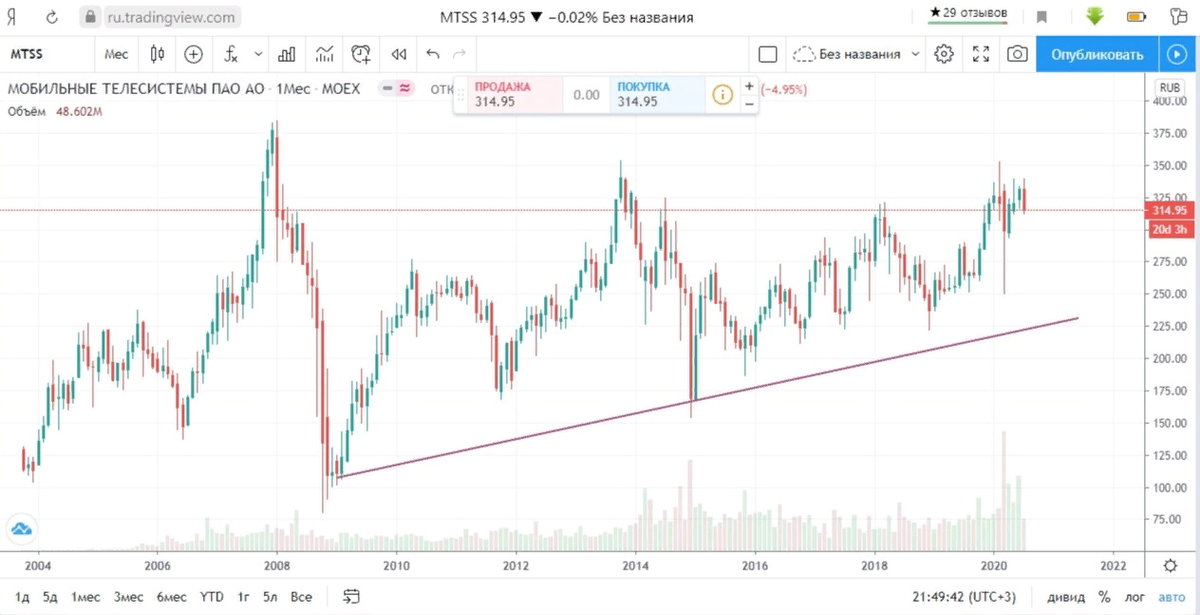Select the 1г time range
This screenshot has width=1200, height=615.
[x=243, y=597]
